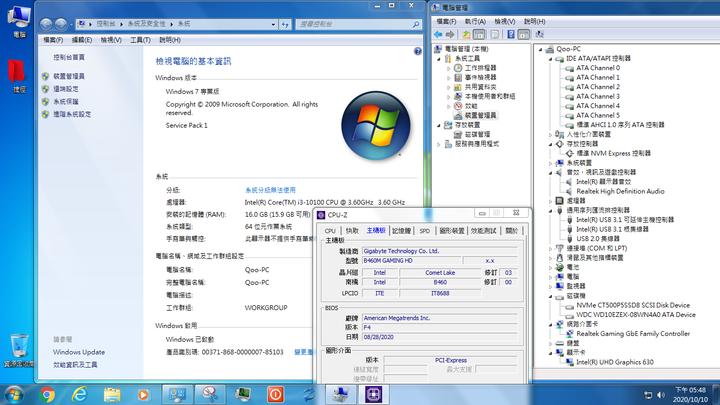Expand the 監視器 device node
The image size is (720, 405).
click(x=551, y=287)
